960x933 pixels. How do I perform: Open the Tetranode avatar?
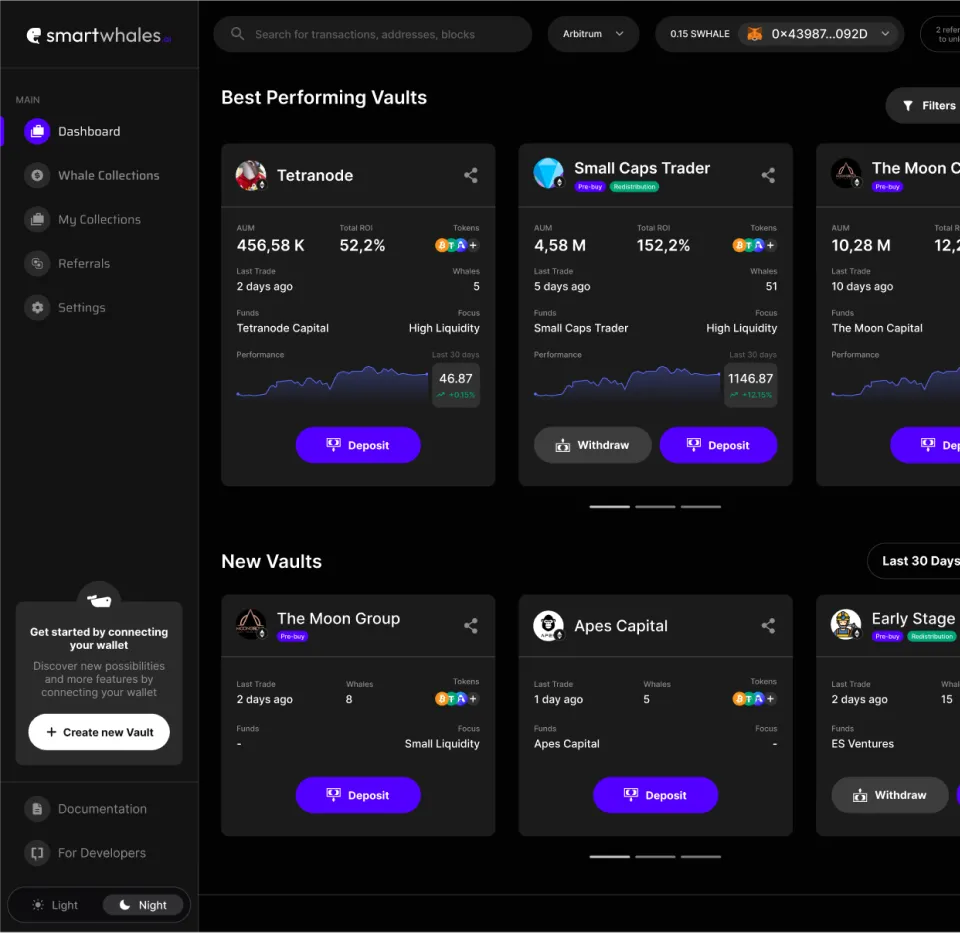pyautogui.click(x=251, y=176)
